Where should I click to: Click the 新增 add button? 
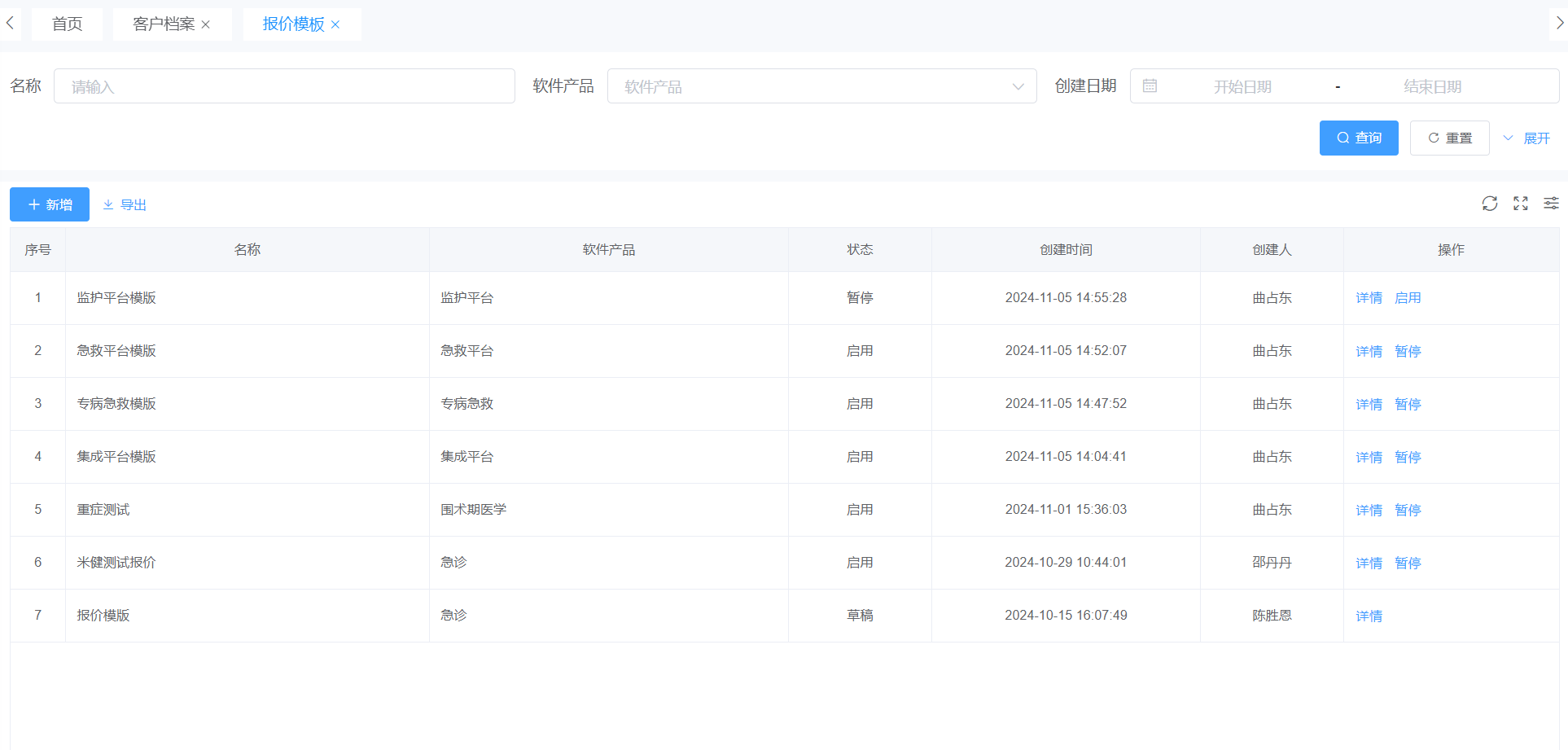click(x=50, y=204)
